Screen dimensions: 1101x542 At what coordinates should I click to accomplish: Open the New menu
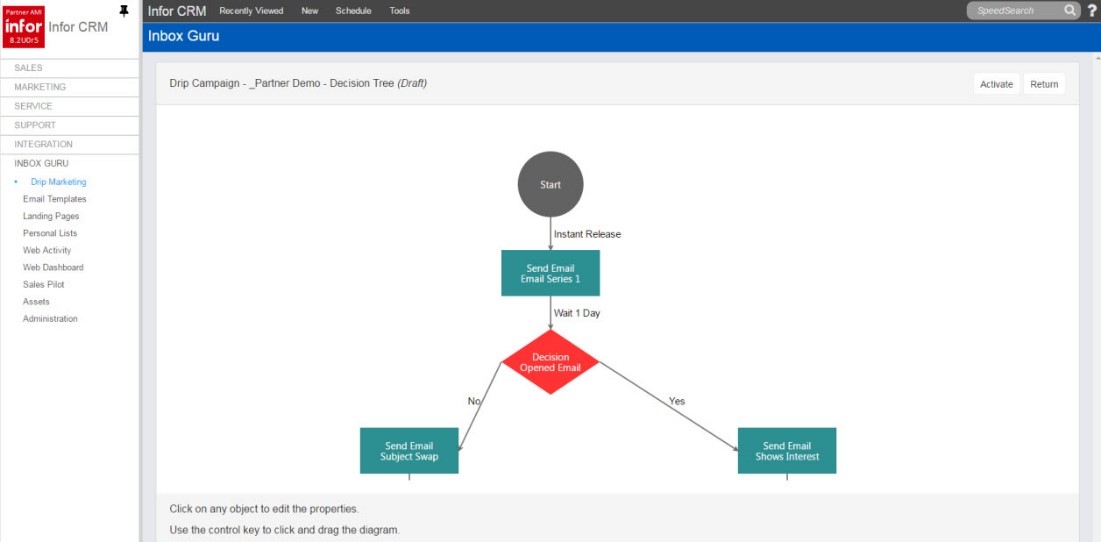point(310,11)
